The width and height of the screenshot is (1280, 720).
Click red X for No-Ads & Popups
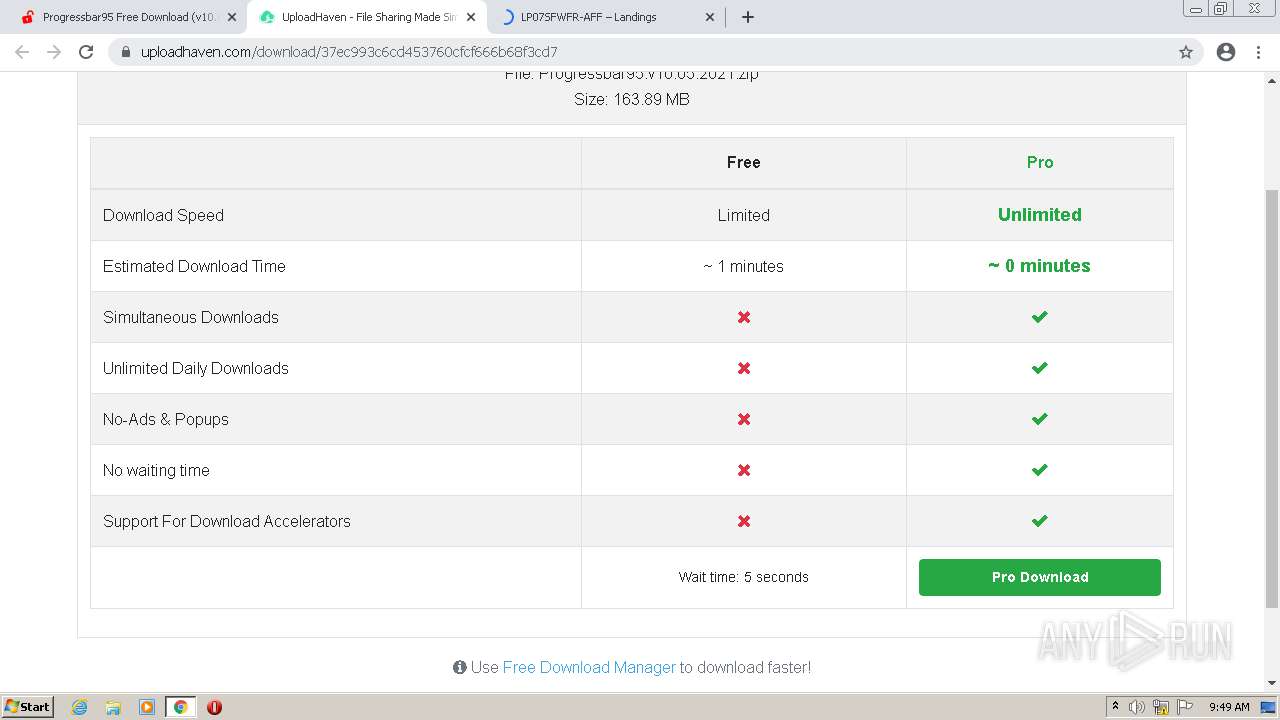[x=744, y=419]
